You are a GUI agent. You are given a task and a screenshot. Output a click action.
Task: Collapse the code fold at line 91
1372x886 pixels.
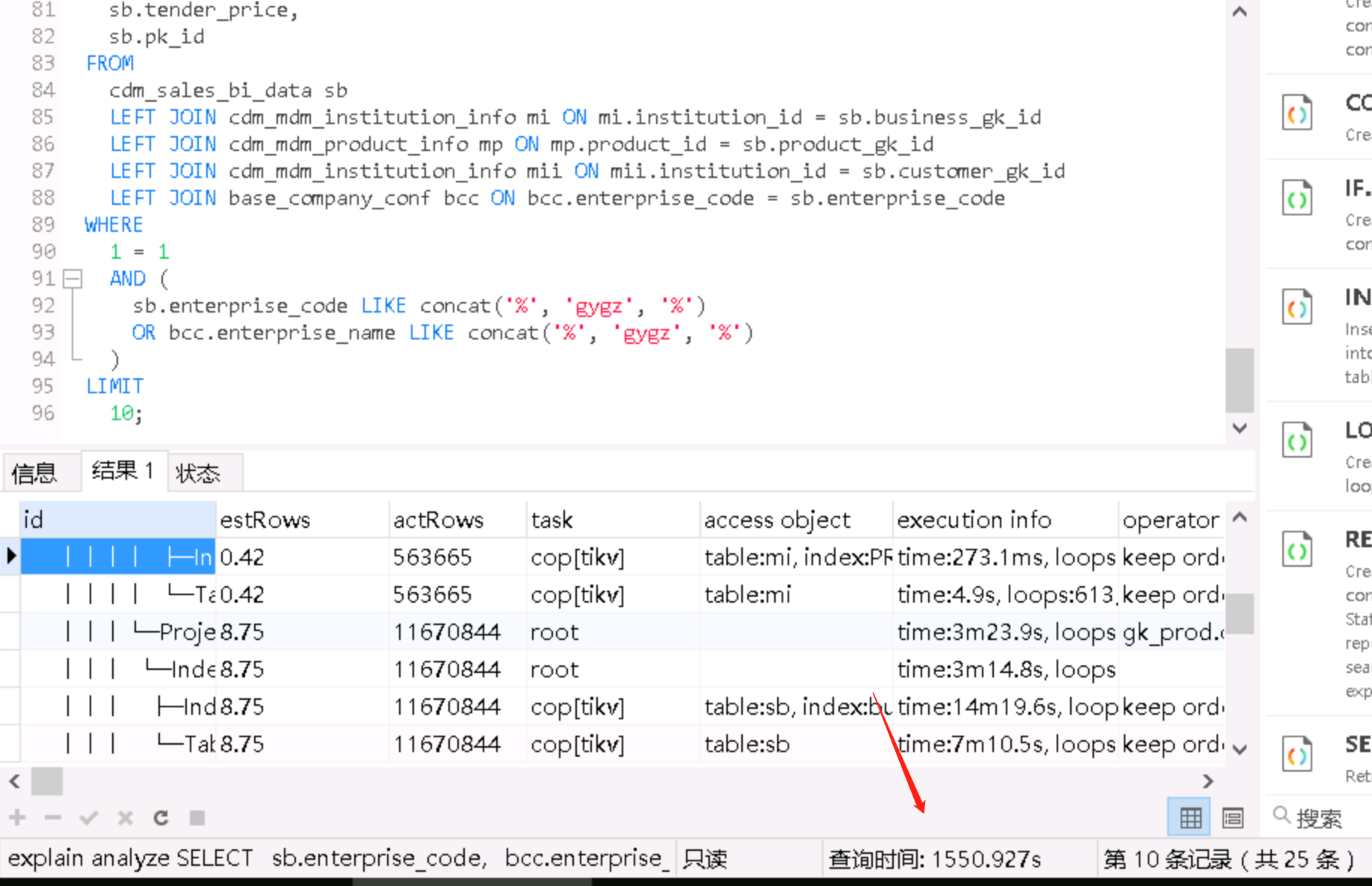click(72, 279)
